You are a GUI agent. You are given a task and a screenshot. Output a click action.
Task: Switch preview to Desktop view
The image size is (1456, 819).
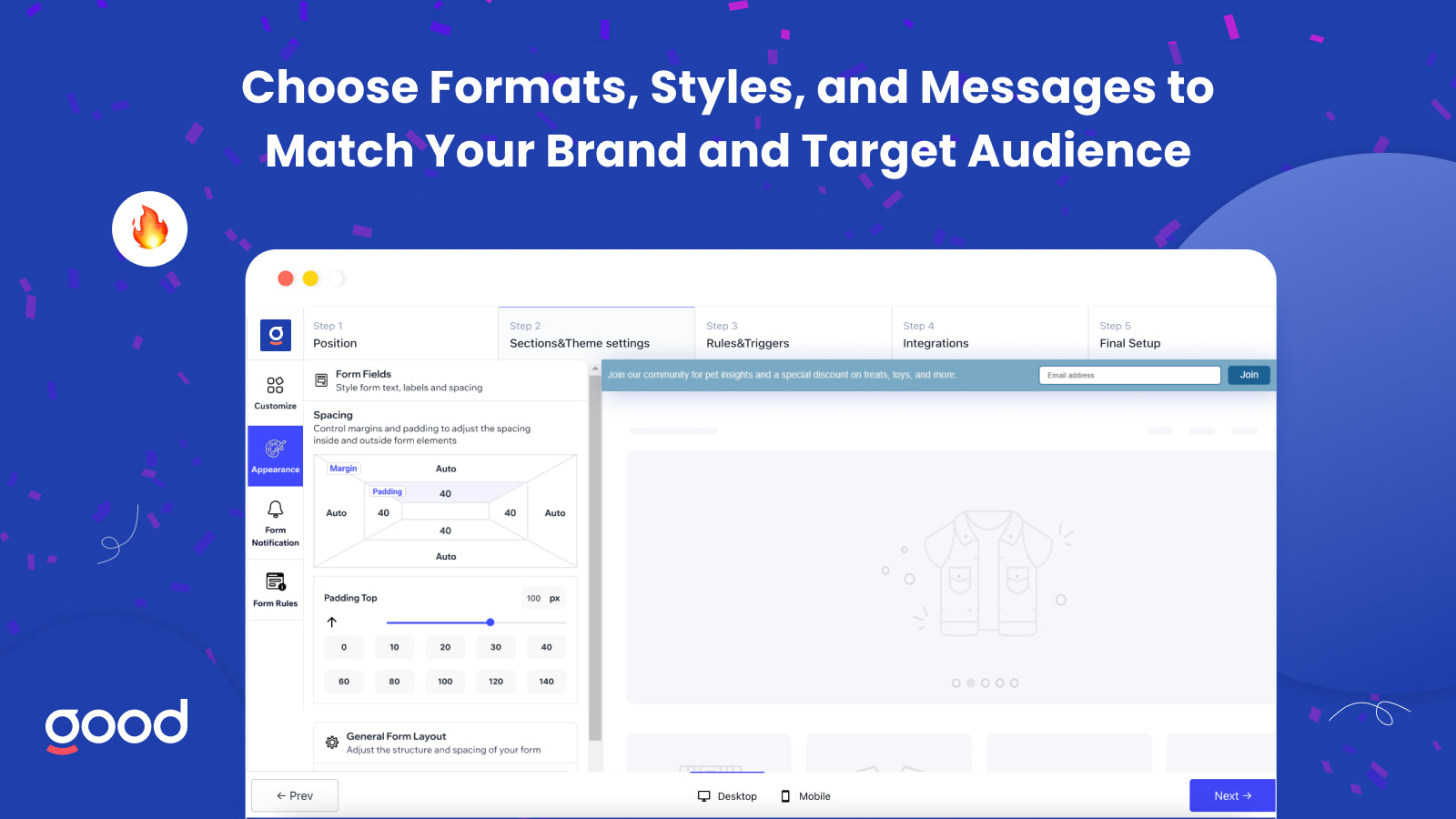(x=727, y=796)
